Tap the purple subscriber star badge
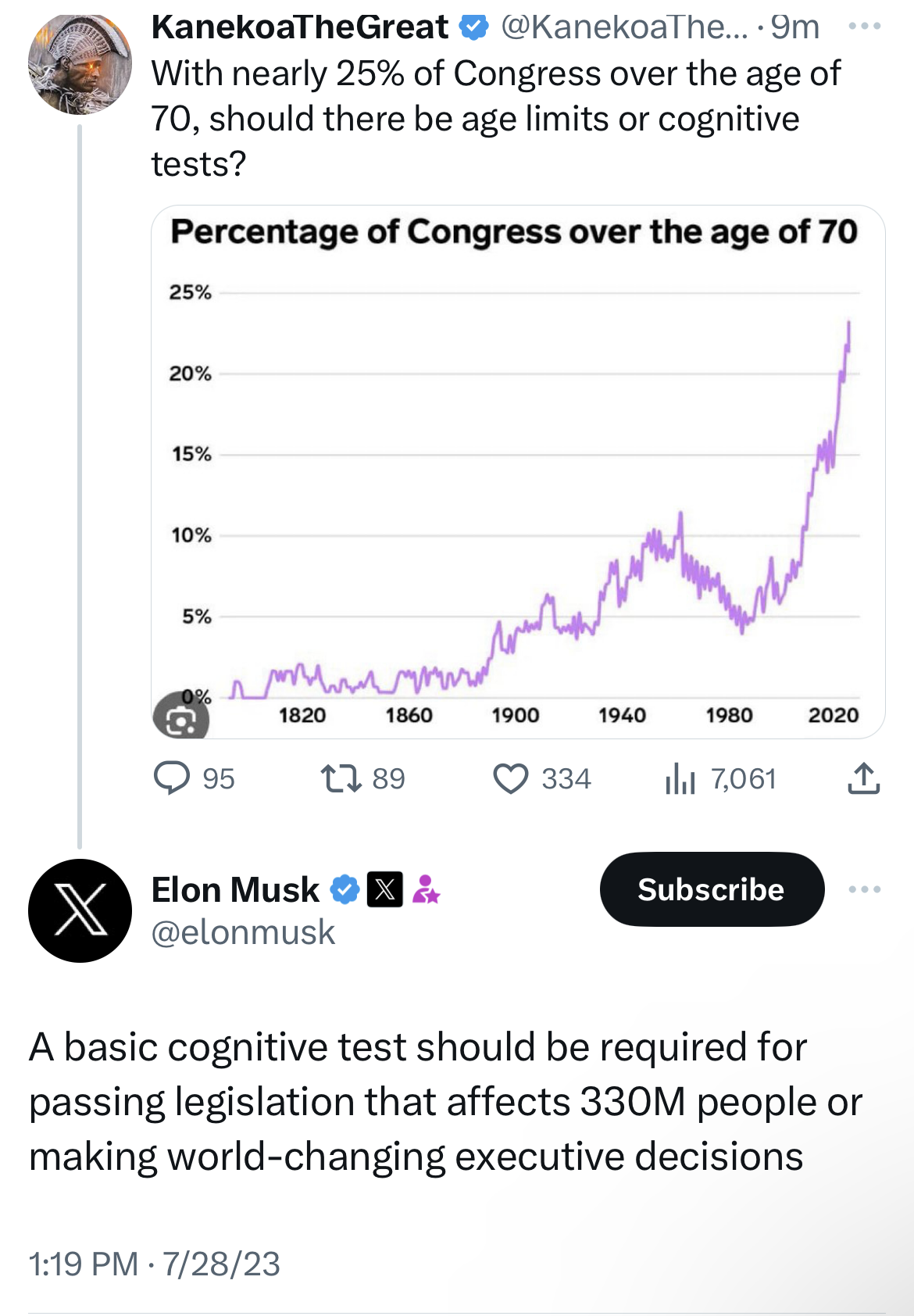Viewport: 914px width, 1316px height. coord(427,889)
